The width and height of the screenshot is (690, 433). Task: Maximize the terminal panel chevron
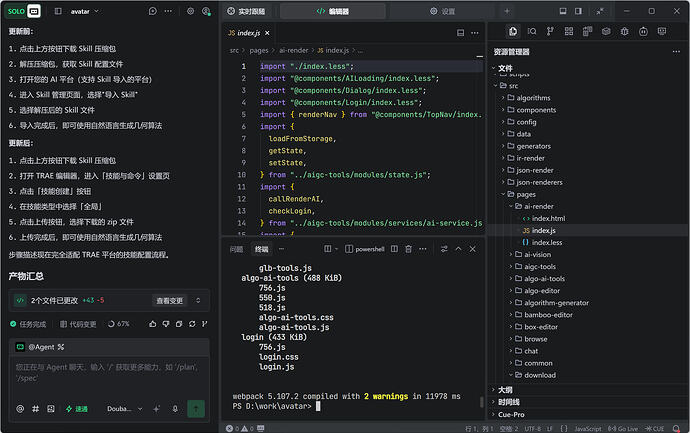[458, 249]
